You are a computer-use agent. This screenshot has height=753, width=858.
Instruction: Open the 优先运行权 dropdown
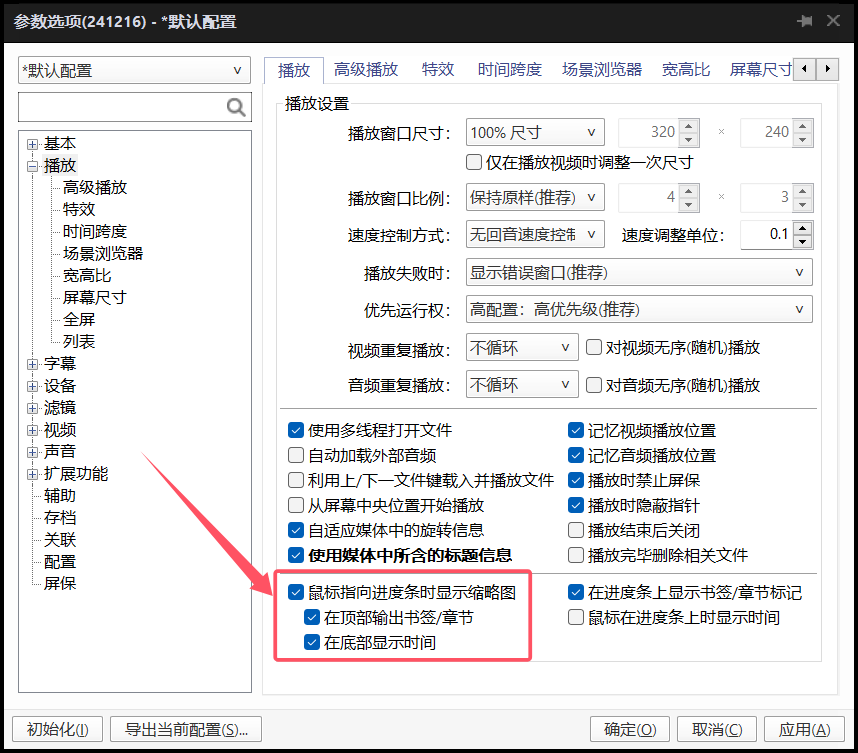point(639,310)
